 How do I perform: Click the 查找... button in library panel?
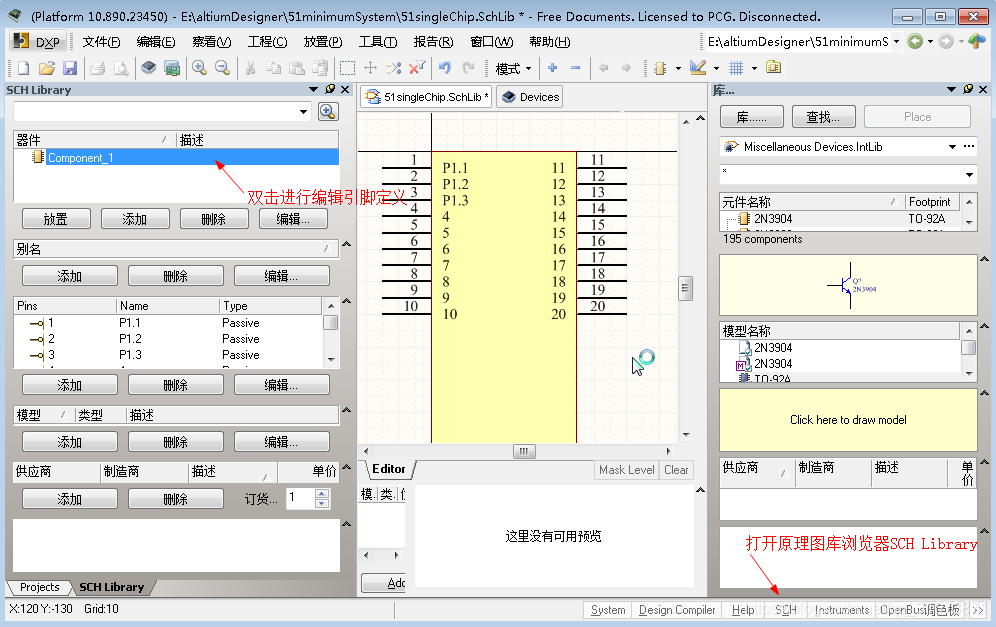click(823, 117)
